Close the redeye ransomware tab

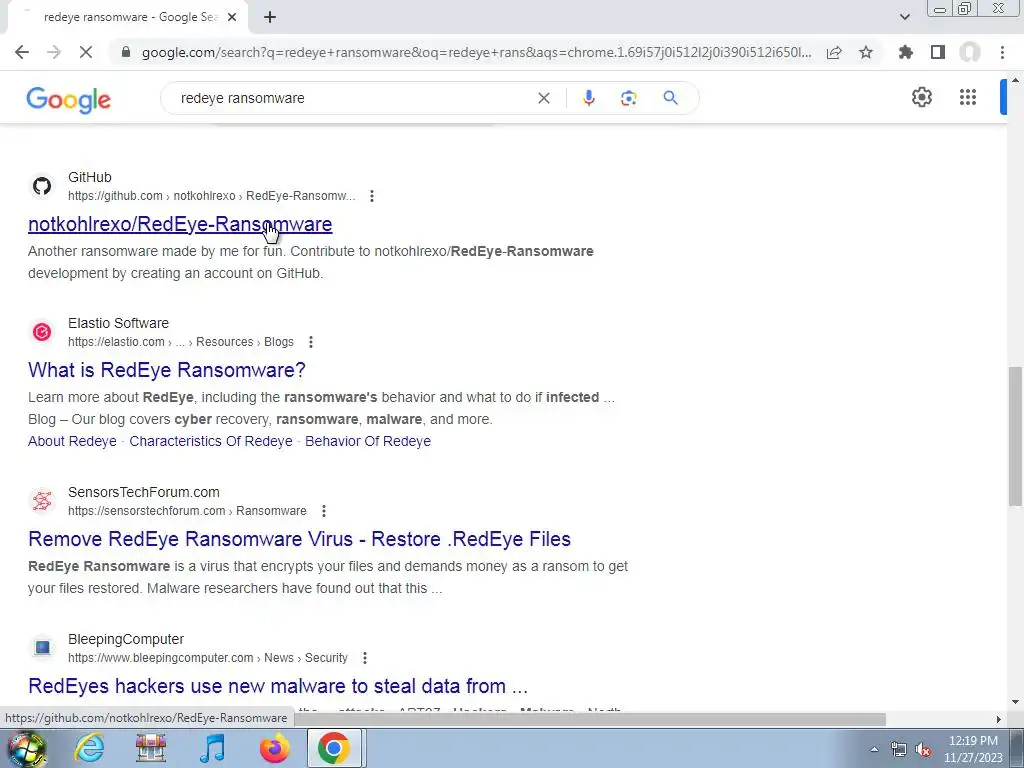click(232, 18)
